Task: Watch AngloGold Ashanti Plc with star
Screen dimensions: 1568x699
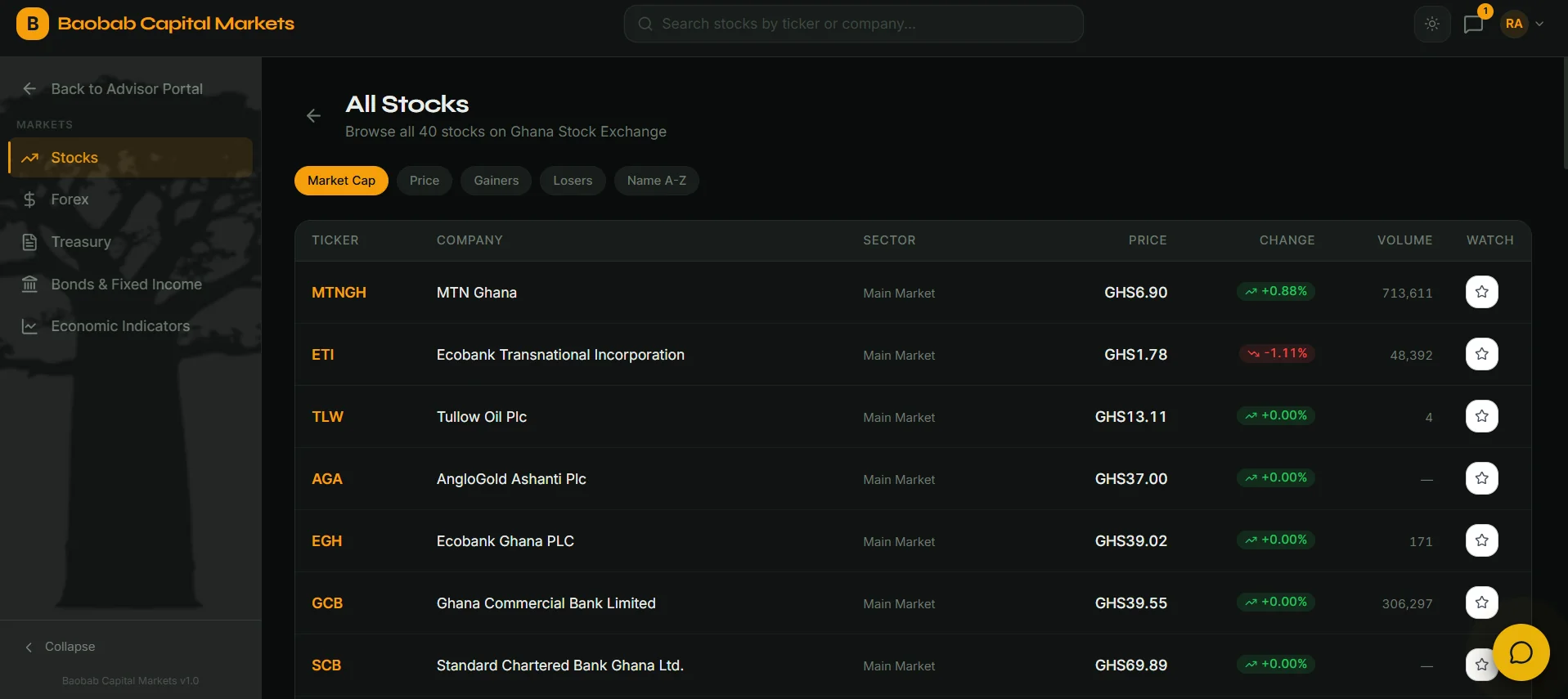Action: (1482, 478)
